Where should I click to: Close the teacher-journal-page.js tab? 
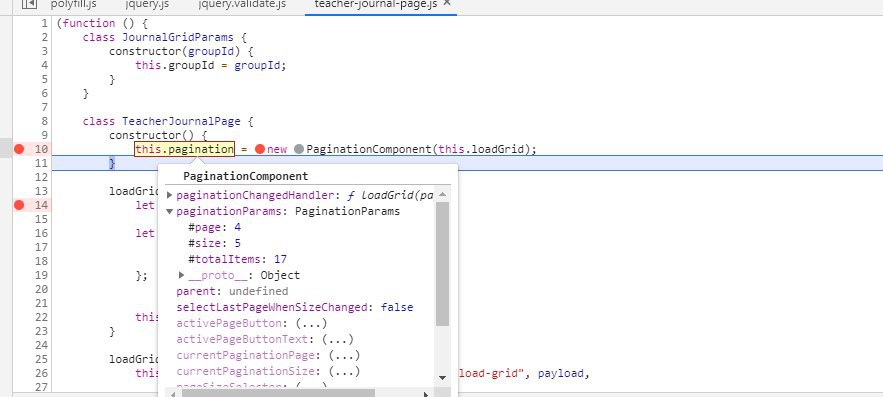(x=447, y=3)
